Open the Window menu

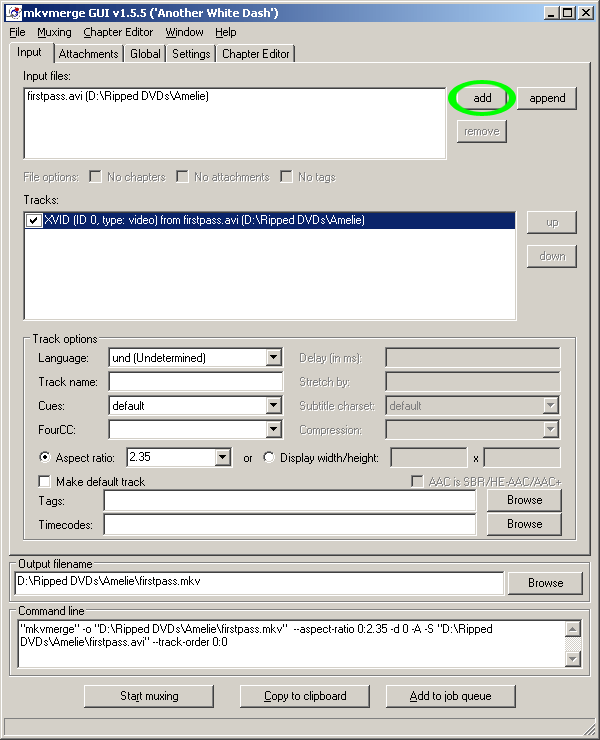[184, 32]
